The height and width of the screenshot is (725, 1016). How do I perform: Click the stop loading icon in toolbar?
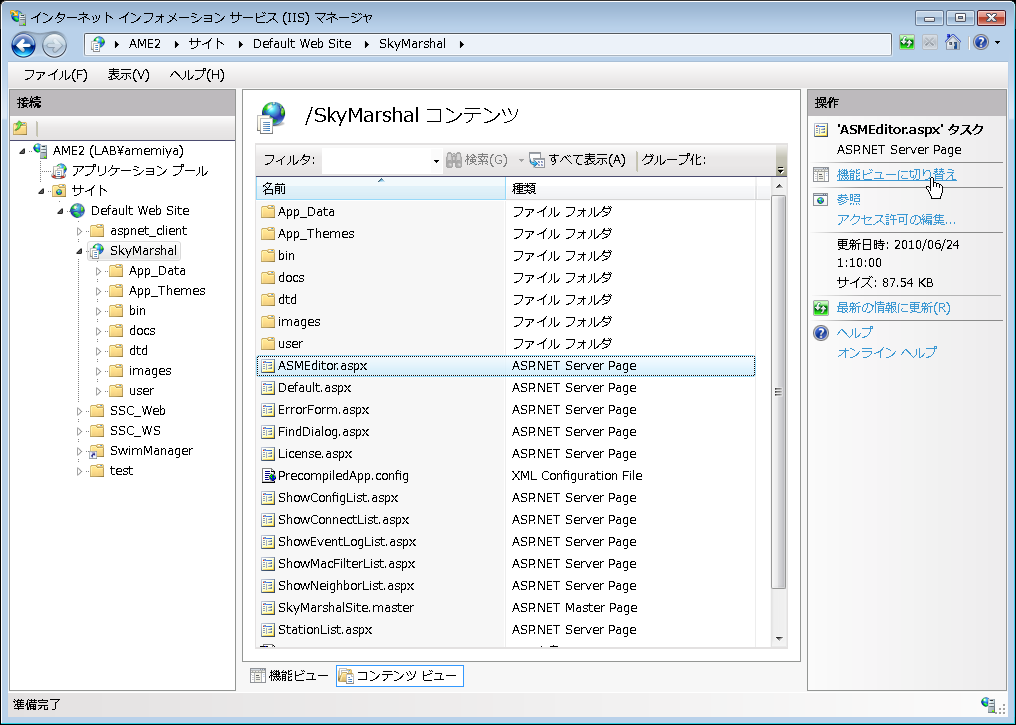click(929, 43)
